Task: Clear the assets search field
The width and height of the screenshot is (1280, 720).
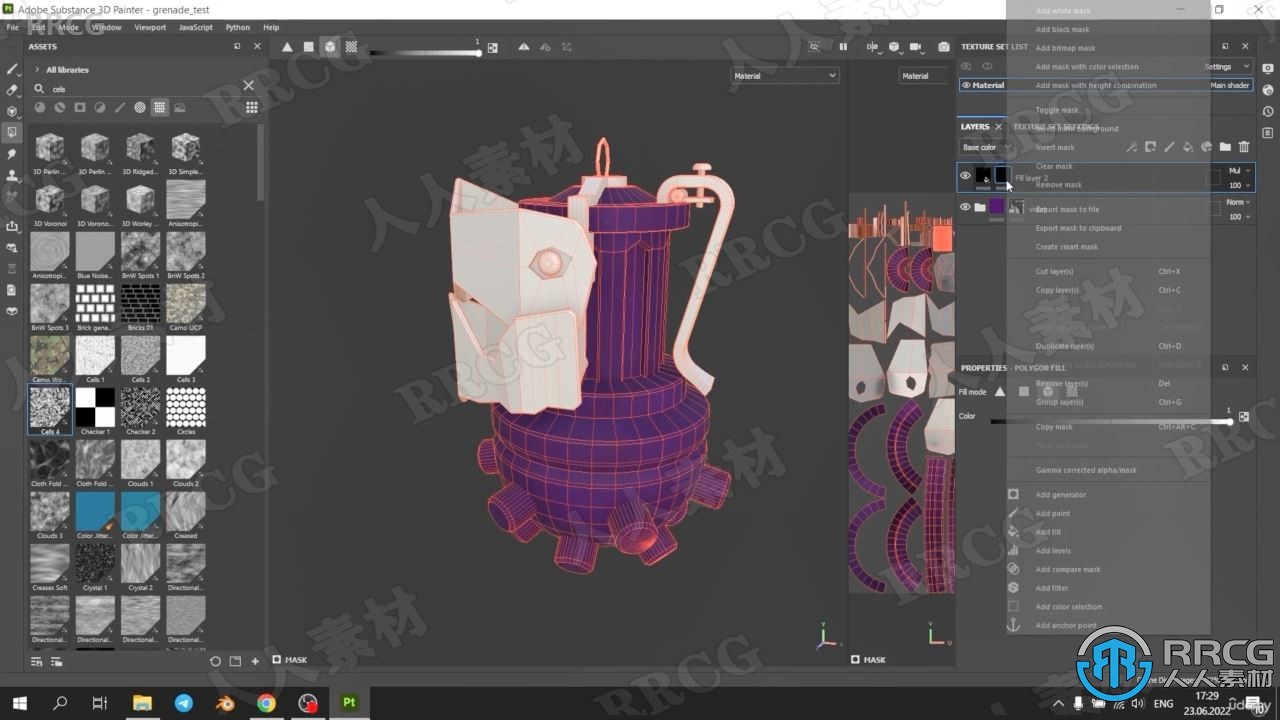Action: (249, 85)
